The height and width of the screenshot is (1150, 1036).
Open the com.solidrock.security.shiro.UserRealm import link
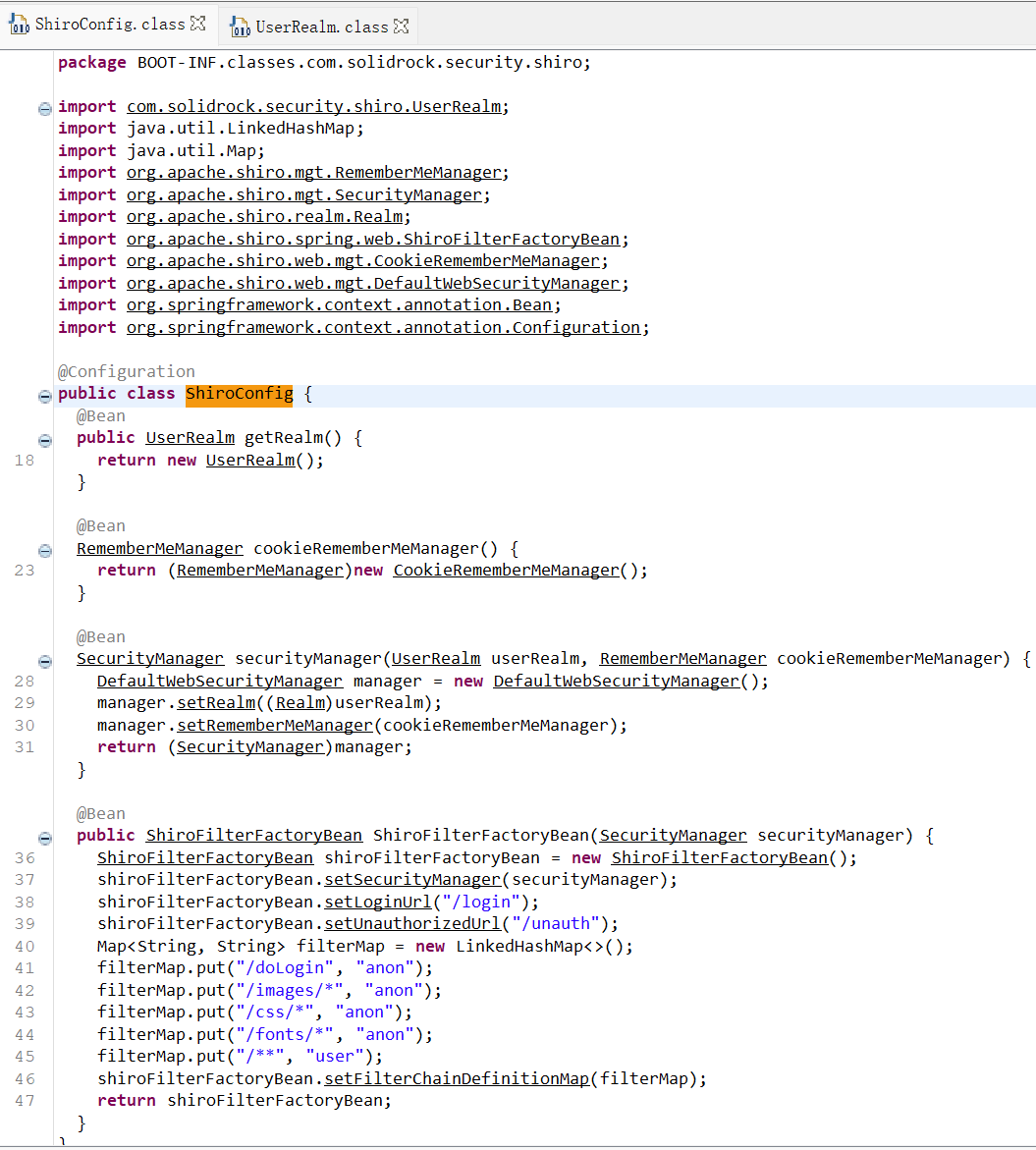point(317,106)
